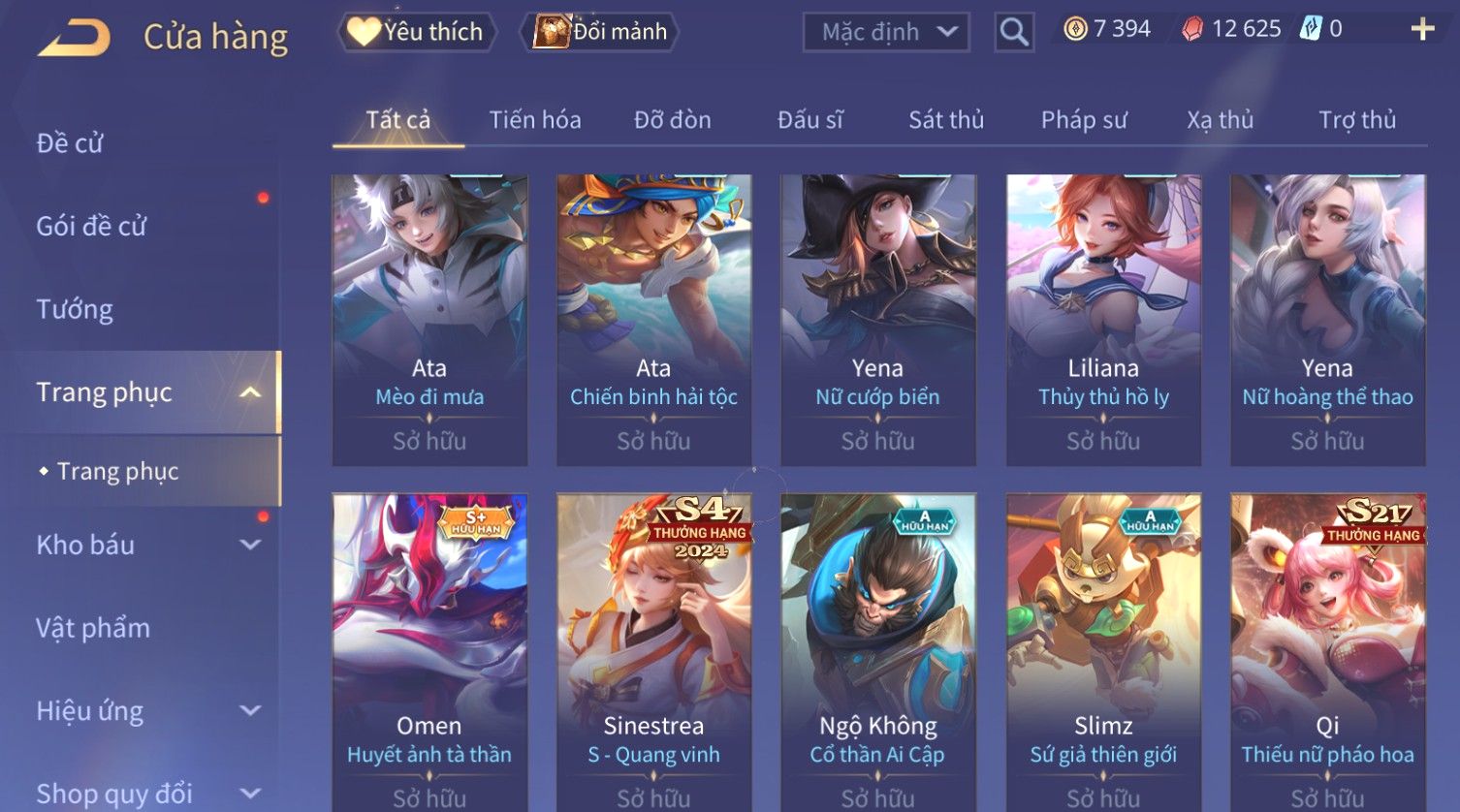Select Liliana Thủy thủ hồ ly skin
Screen dimensions: 1460x812
(x=1103, y=320)
